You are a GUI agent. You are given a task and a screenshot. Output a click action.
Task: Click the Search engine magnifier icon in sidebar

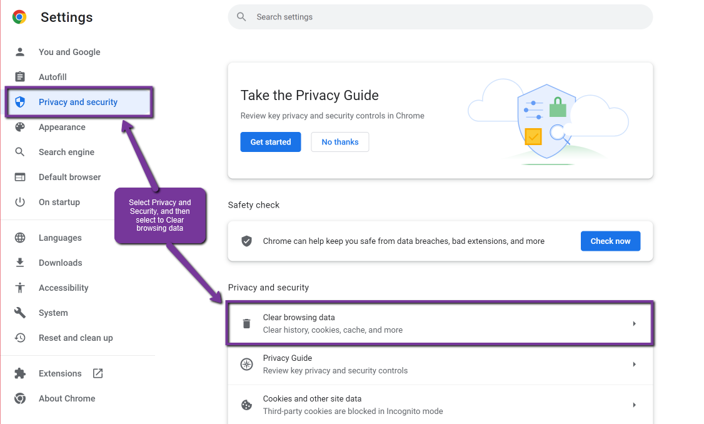click(20, 152)
